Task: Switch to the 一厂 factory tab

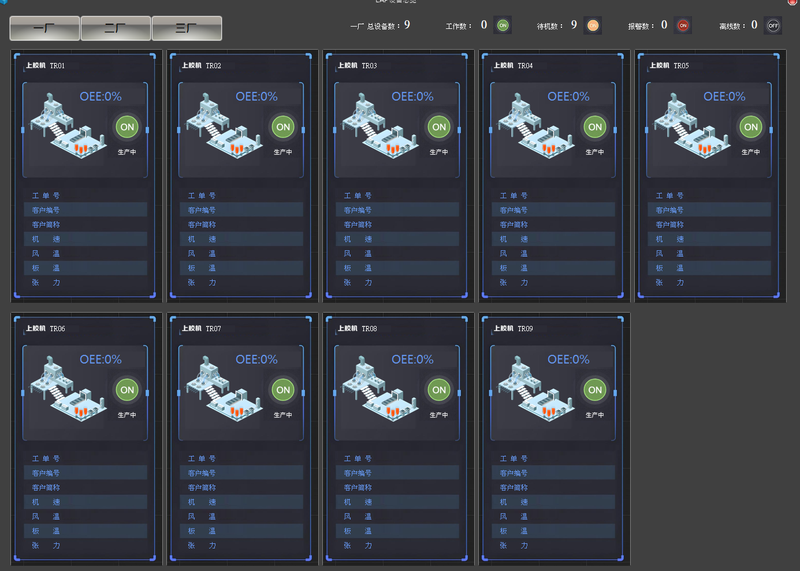Action: 44,28
